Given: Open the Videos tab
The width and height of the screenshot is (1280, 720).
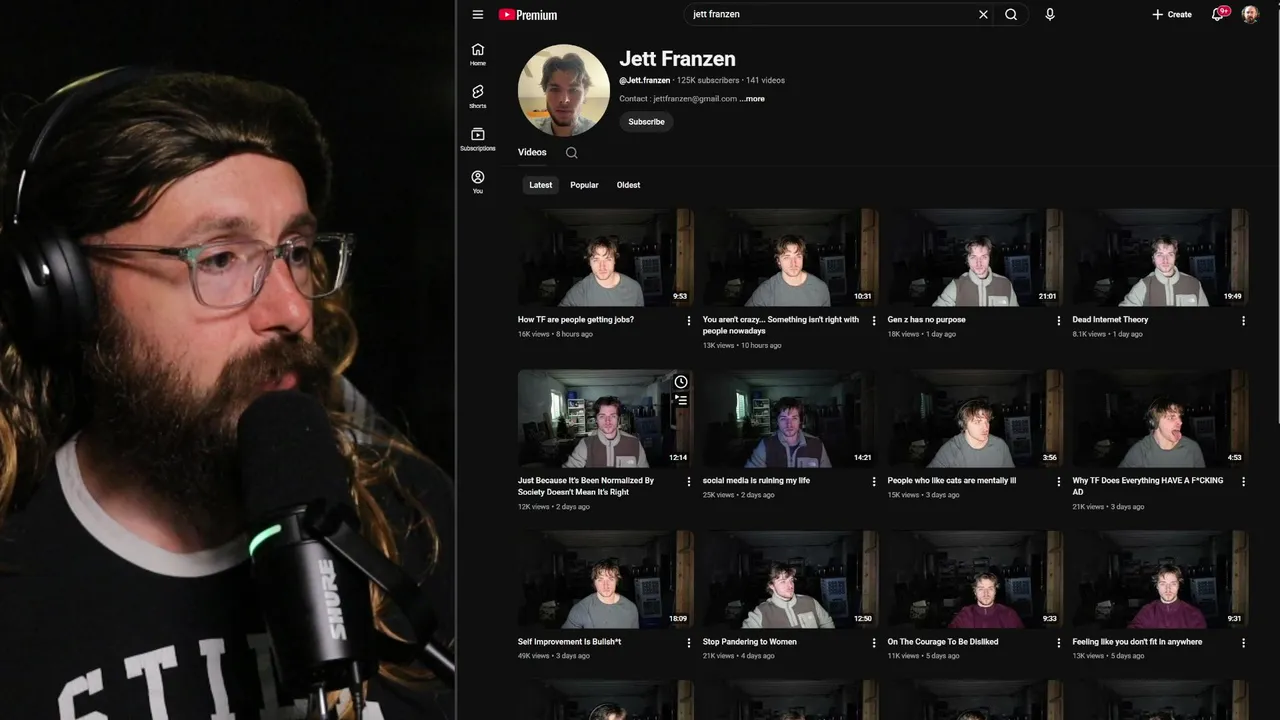Looking at the screenshot, I should (x=532, y=153).
